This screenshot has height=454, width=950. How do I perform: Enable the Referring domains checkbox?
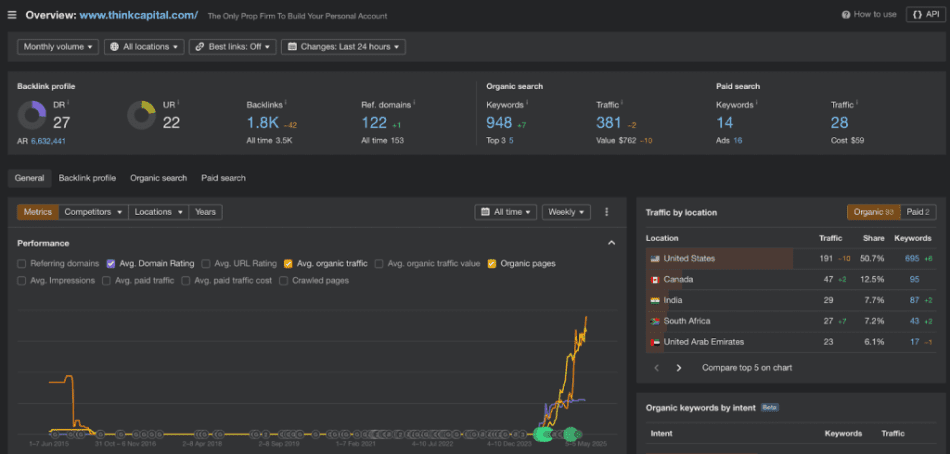tap(22, 264)
